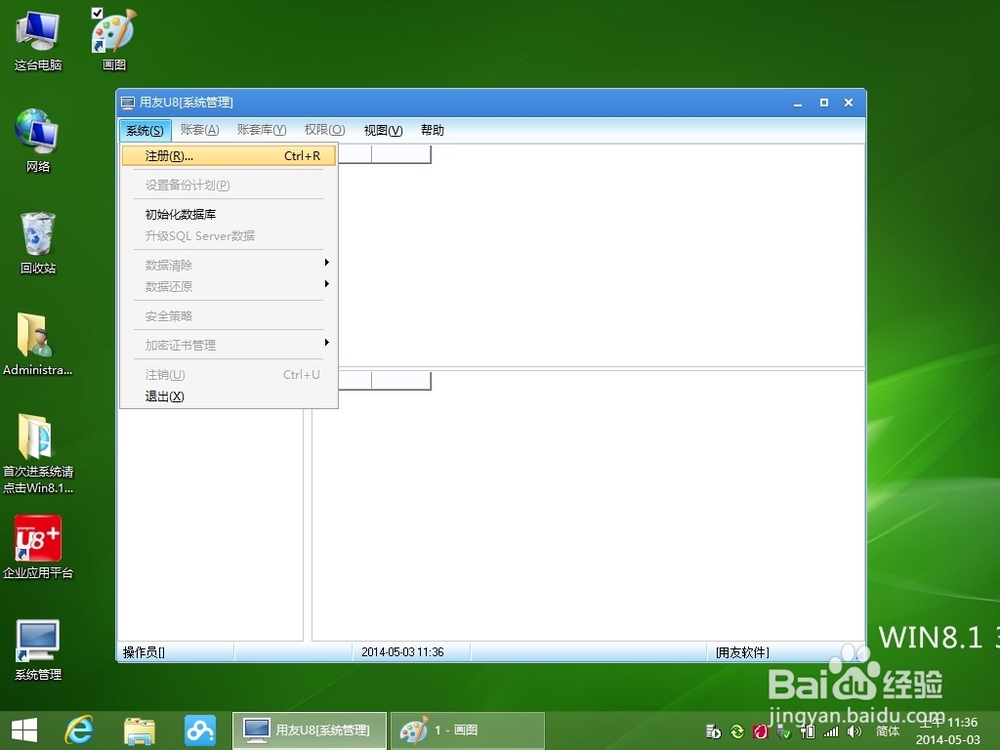Viewport: 1000px width, 750px height.
Task: Select the 回收站 recycle bin icon
Action: click(x=38, y=242)
